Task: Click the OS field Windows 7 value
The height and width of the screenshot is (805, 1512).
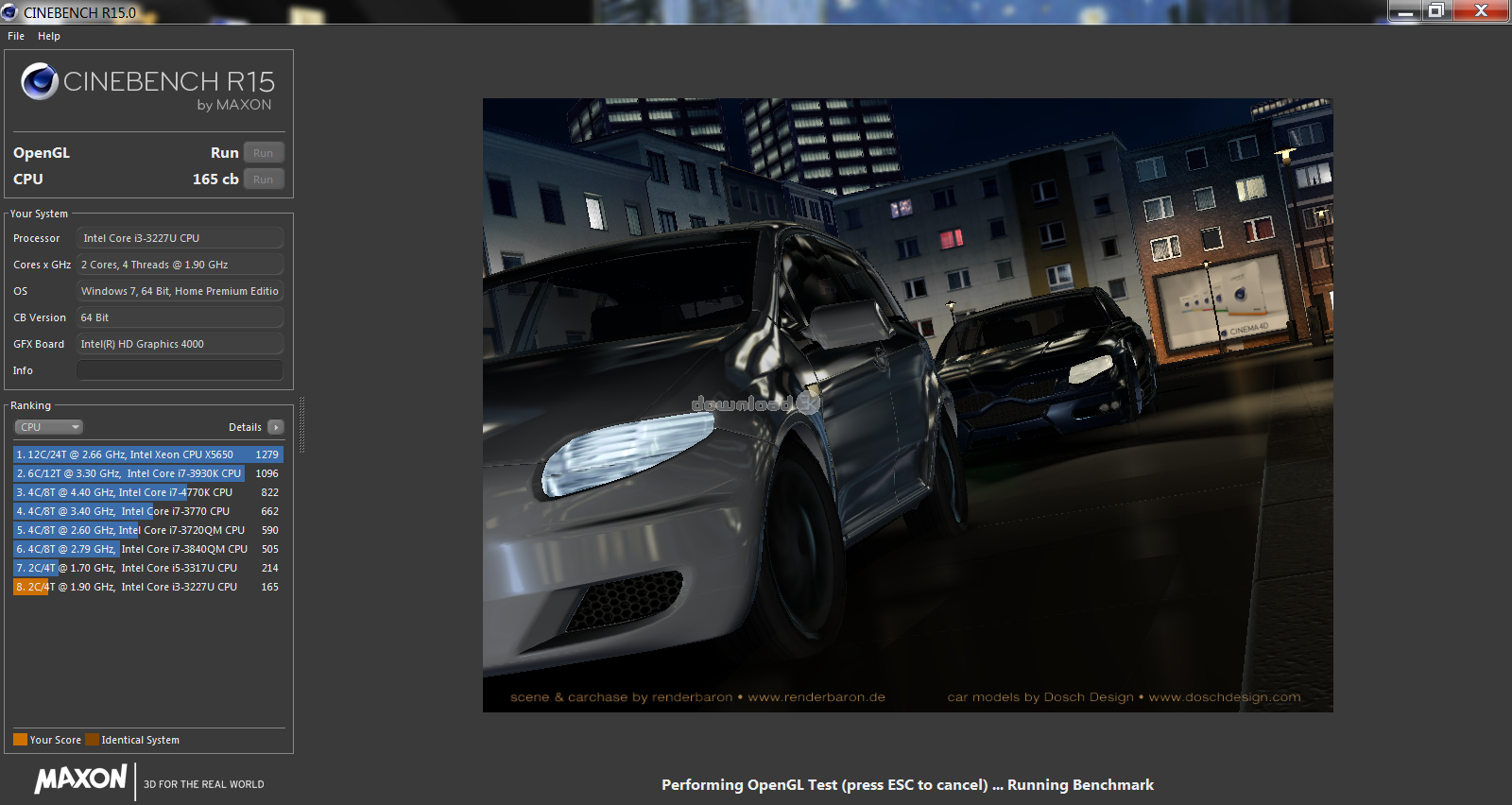Action: [180, 291]
